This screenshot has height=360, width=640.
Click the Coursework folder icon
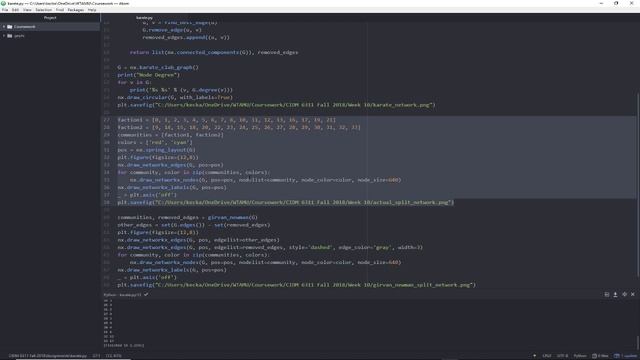point(10,27)
